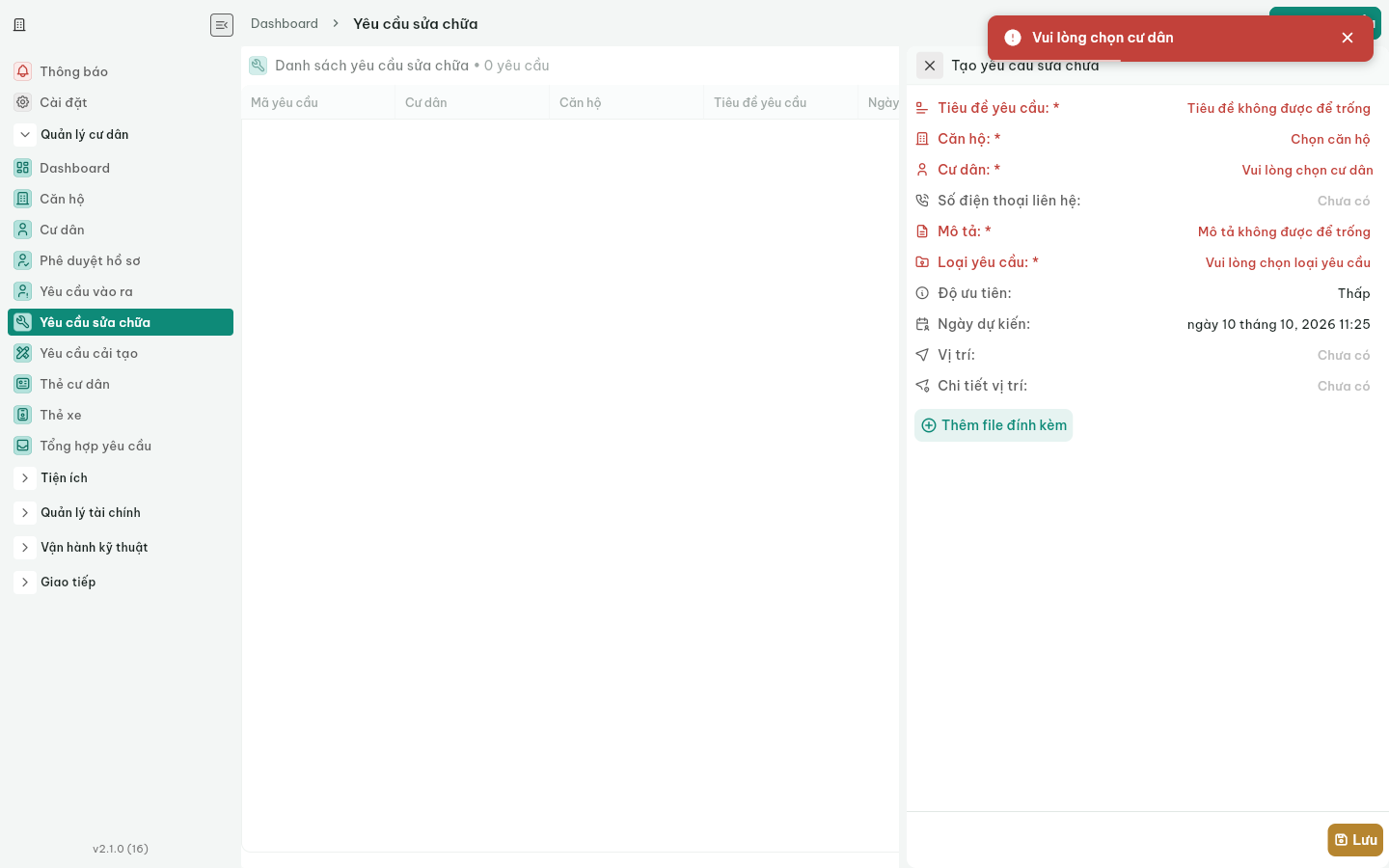Open the Yêu cầu sửa chữa menu item

pos(121,322)
